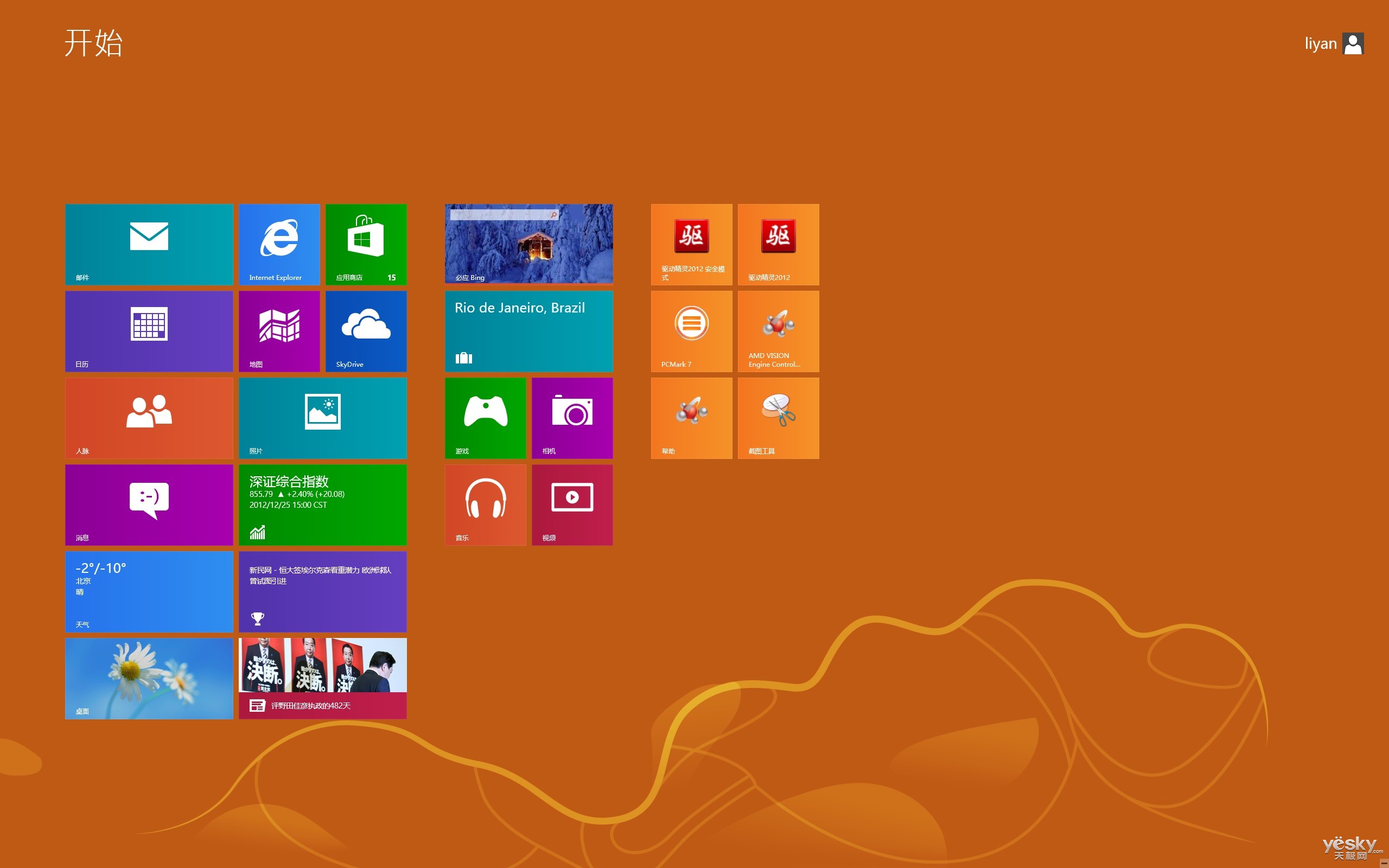Open the 视频 (Video) app
1389x868 pixels.
point(572,504)
